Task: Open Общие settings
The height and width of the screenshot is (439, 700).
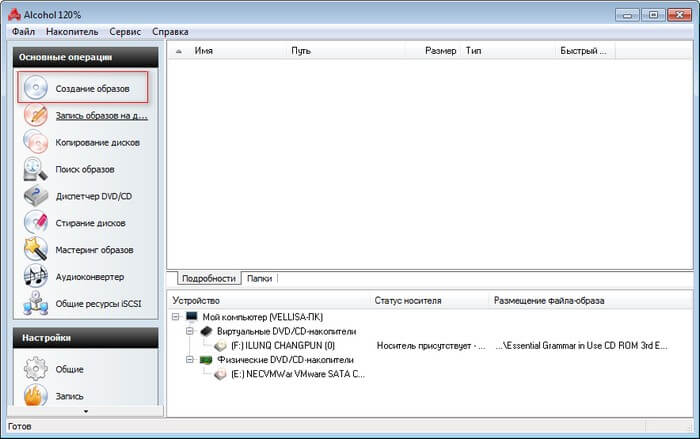Action: (x=69, y=369)
